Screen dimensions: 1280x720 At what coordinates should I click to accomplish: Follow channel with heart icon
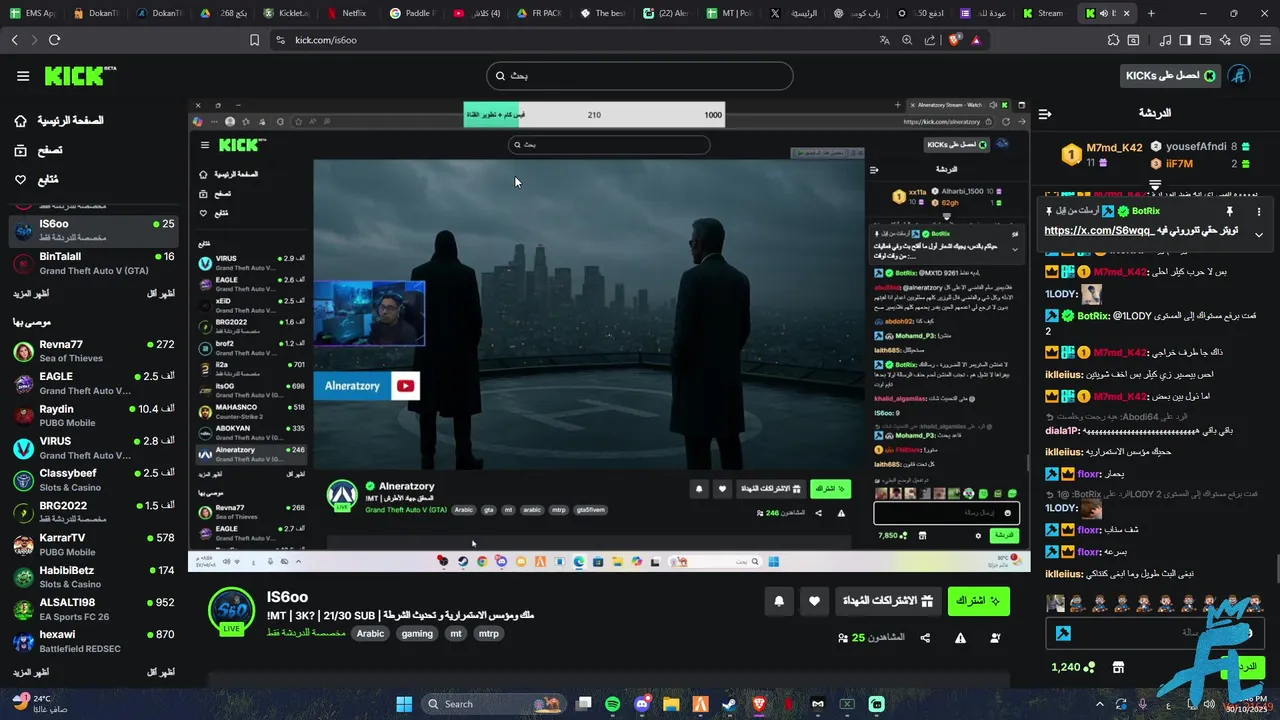pyautogui.click(x=814, y=601)
